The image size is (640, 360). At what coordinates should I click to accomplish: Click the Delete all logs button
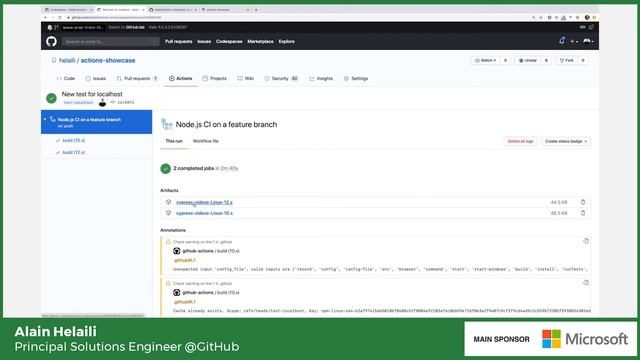(x=520, y=141)
